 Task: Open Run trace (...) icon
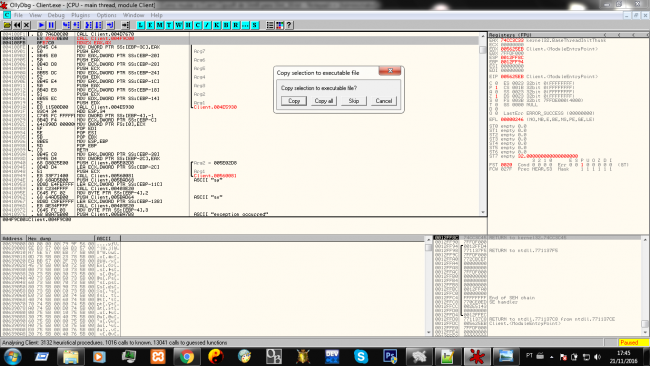245,25
